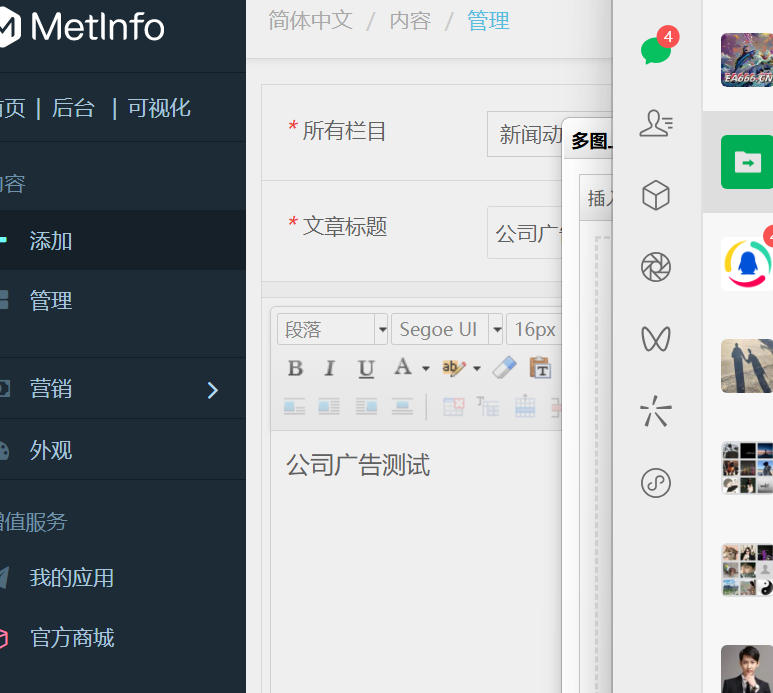Screen dimensions: 773x693
Task: Select 添加 in the sidebar
Action: coord(51,241)
